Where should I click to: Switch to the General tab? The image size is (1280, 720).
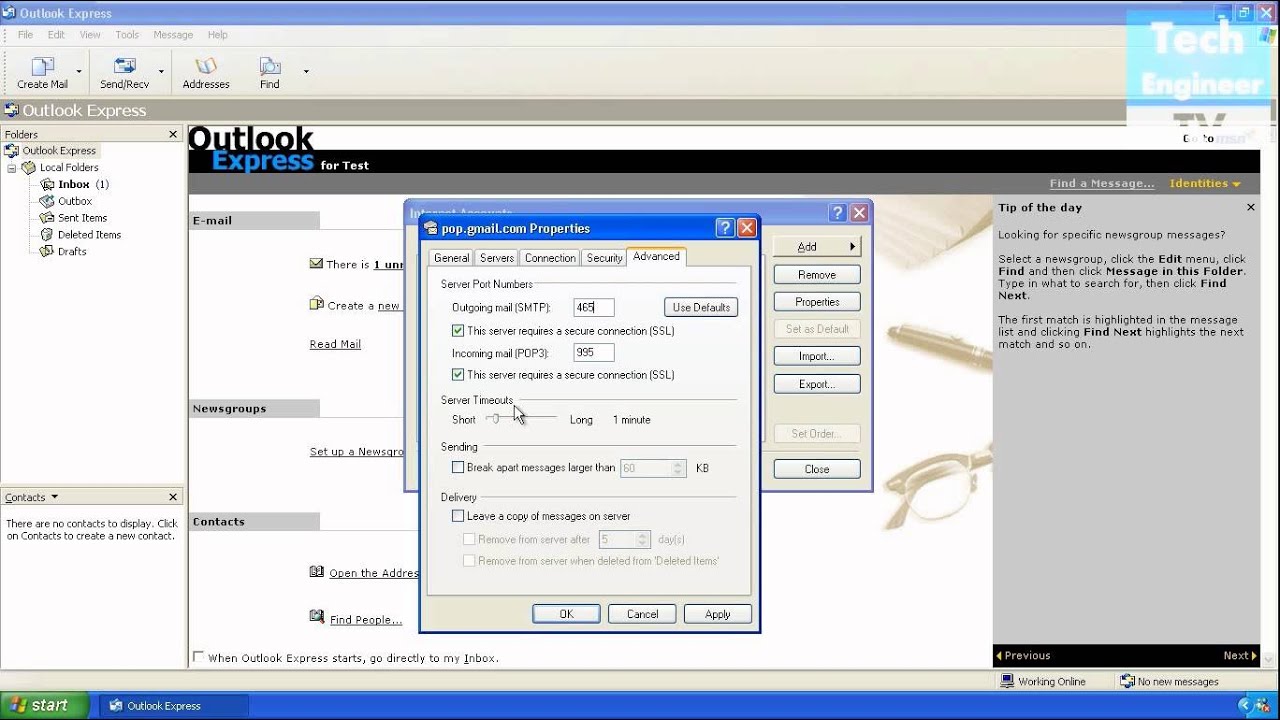pos(451,258)
